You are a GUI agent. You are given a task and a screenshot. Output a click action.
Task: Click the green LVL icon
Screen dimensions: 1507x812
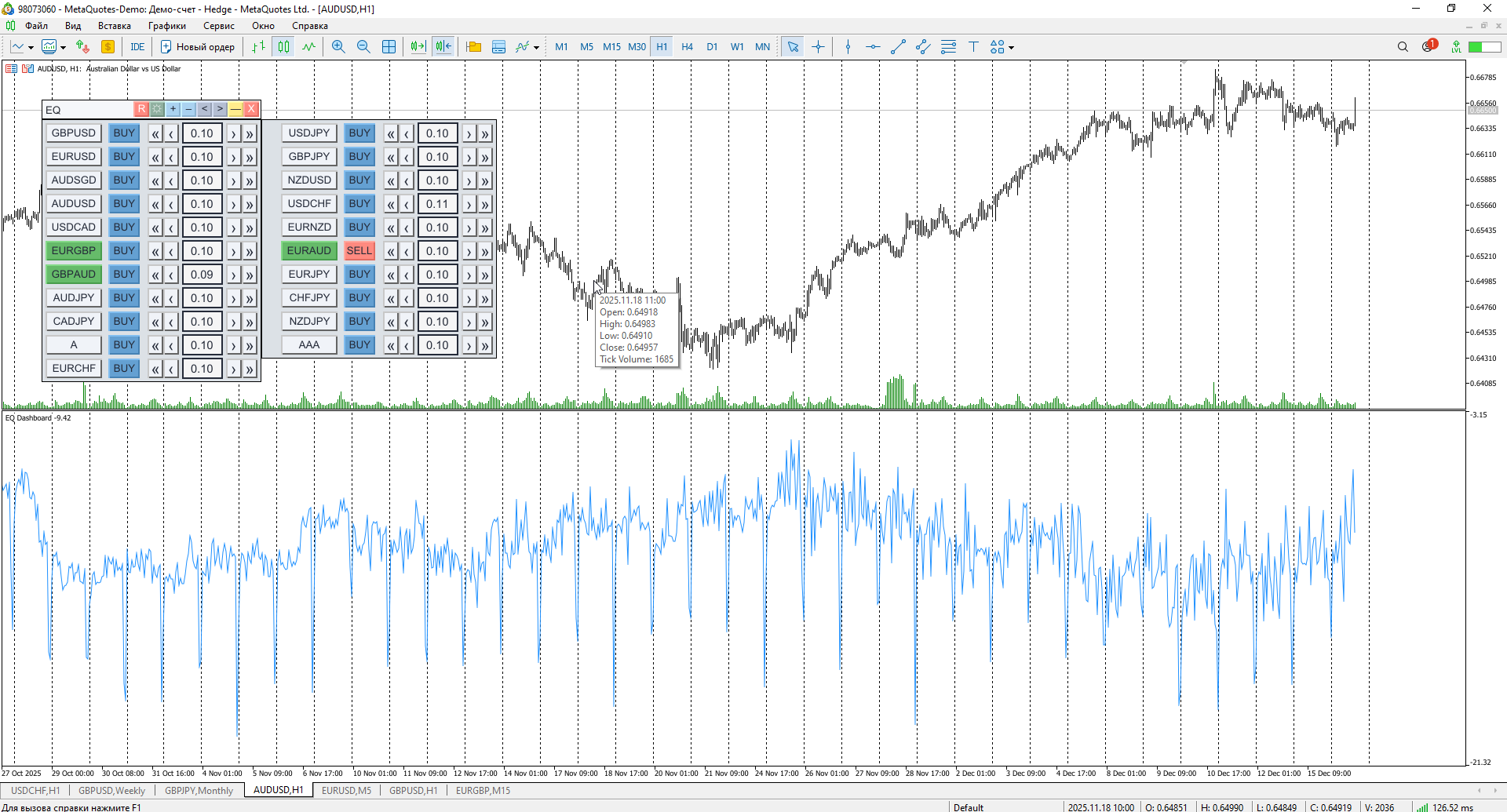[1456, 47]
